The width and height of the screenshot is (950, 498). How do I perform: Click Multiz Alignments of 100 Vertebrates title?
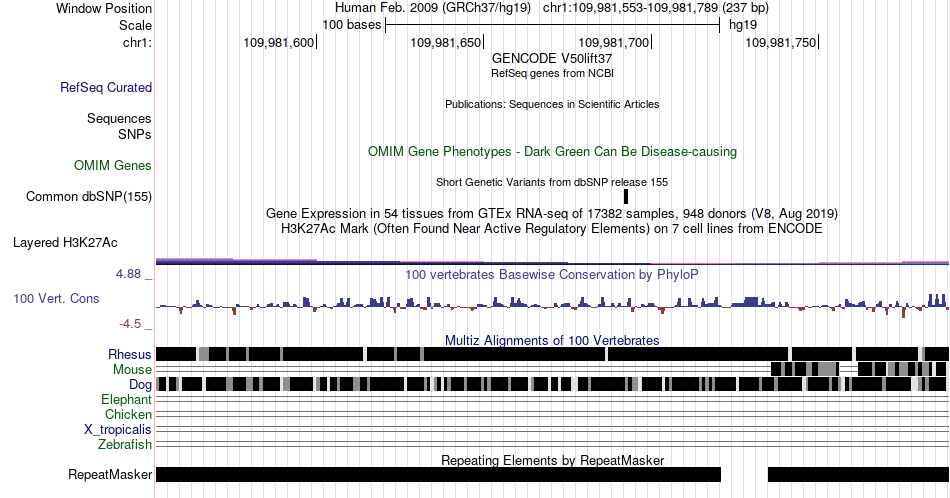552,340
